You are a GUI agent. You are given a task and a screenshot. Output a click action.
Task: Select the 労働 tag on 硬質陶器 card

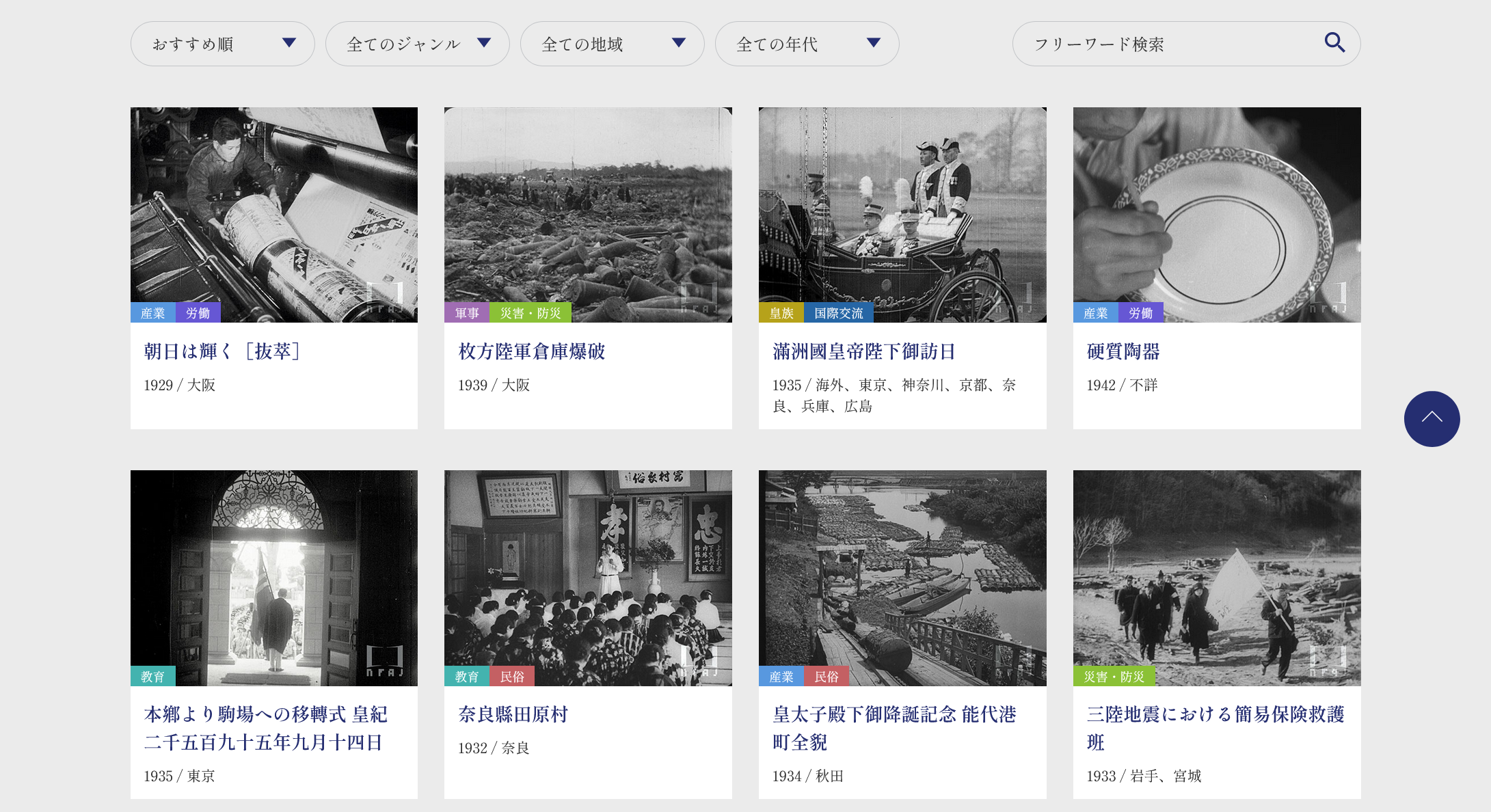tap(1140, 313)
